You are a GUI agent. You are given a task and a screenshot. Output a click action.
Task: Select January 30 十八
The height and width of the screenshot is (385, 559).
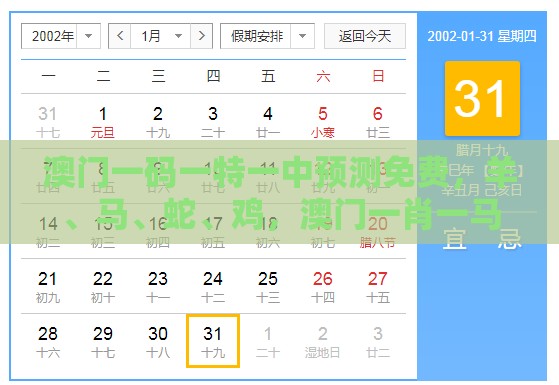pos(158,342)
